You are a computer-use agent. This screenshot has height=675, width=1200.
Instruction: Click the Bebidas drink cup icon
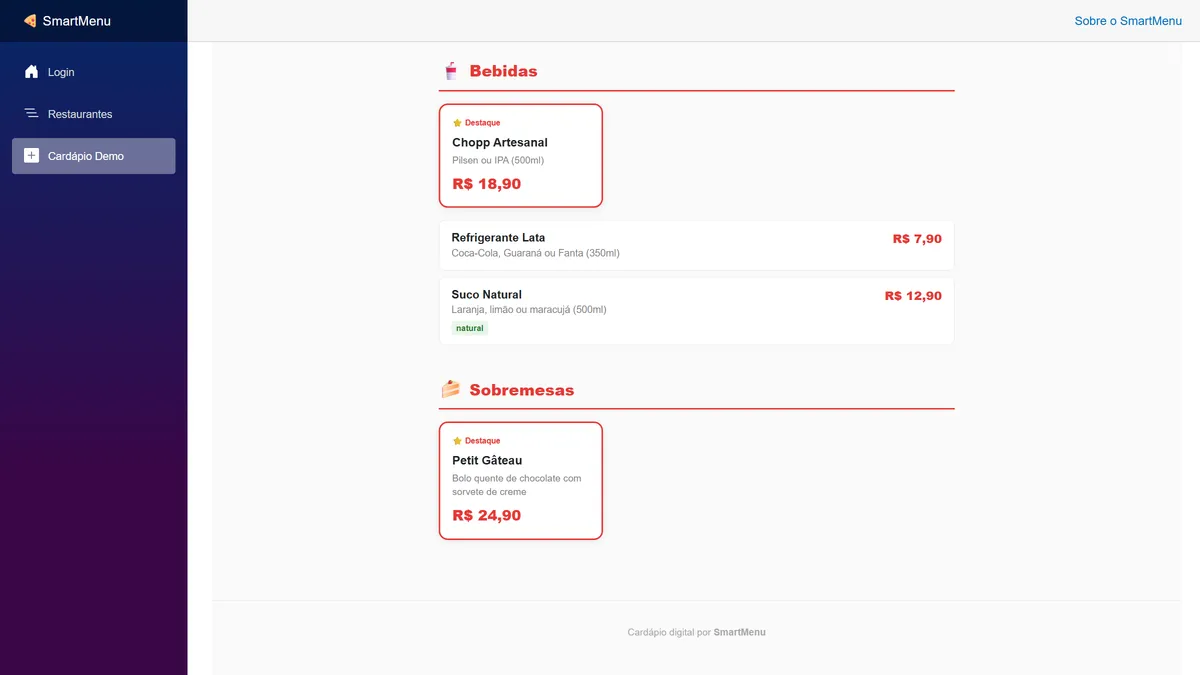[x=451, y=71]
